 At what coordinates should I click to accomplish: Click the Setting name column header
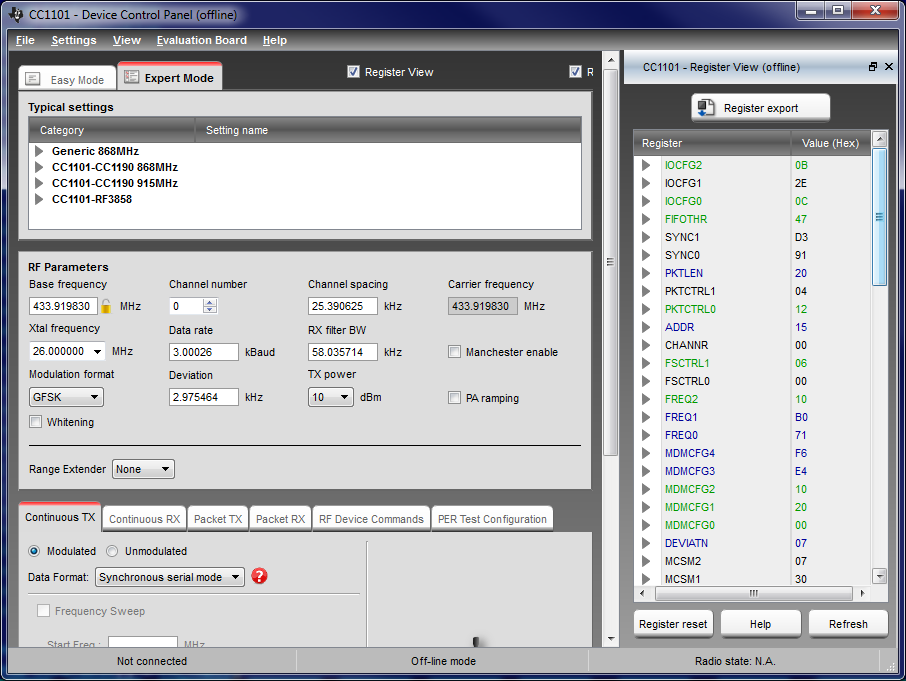point(388,130)
